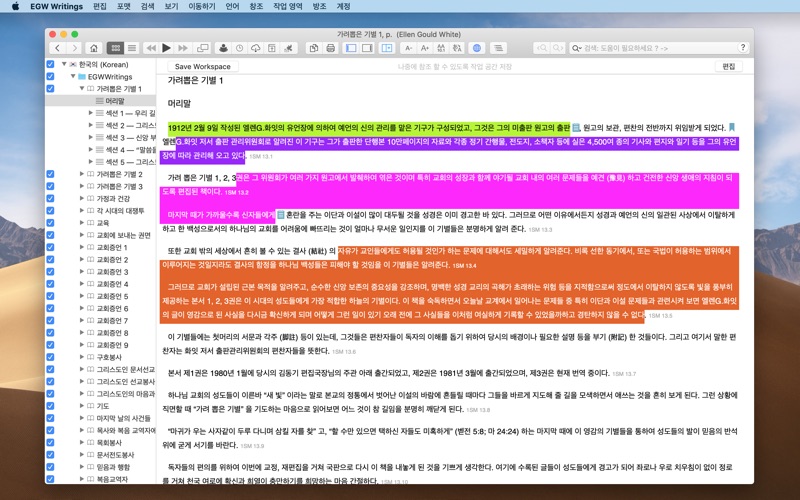
Task: Switch to the grid view layout
Action: (x=115, y=48)
